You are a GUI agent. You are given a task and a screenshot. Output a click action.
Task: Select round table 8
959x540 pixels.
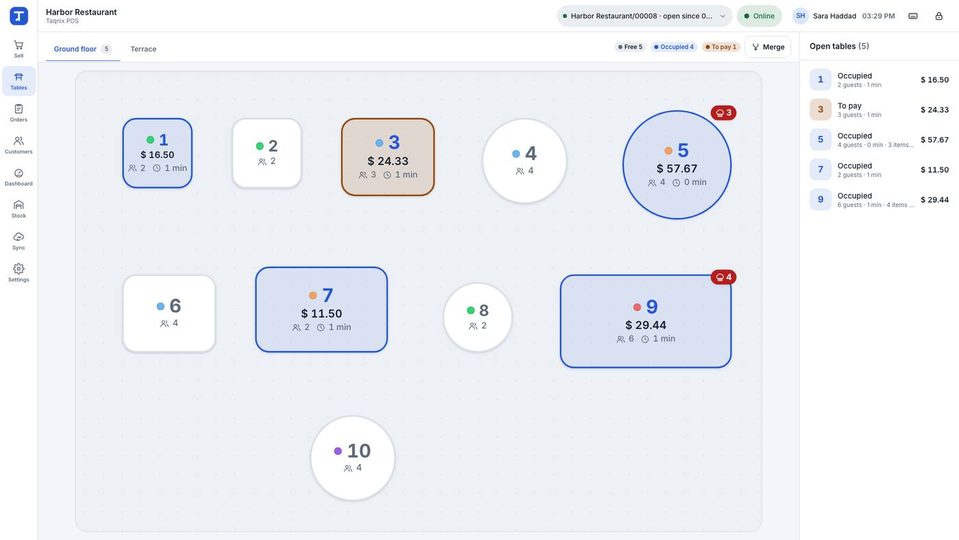[x=478, y=317]
